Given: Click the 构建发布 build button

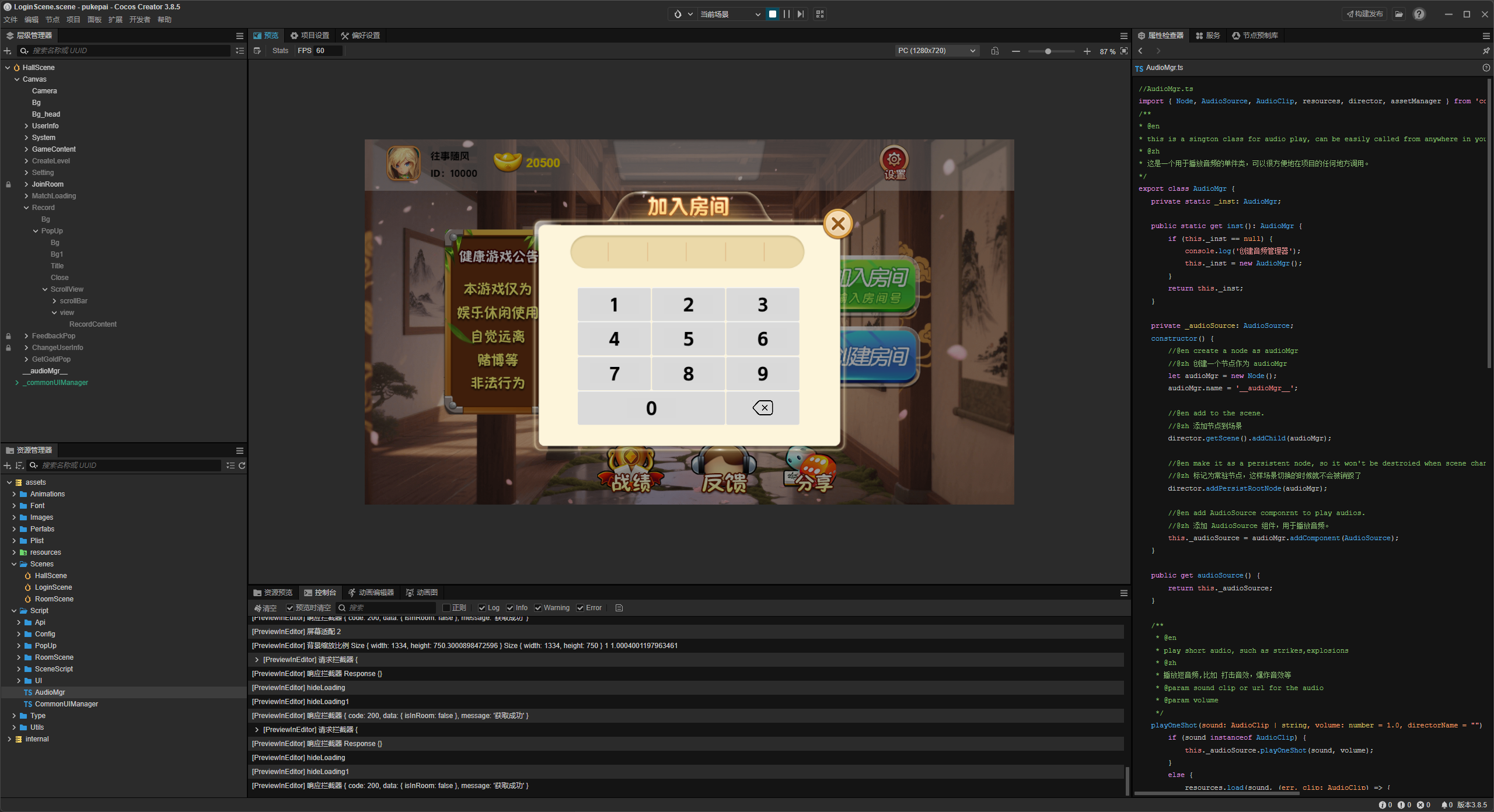Looking at the screenshot, I should point(1365,14).
